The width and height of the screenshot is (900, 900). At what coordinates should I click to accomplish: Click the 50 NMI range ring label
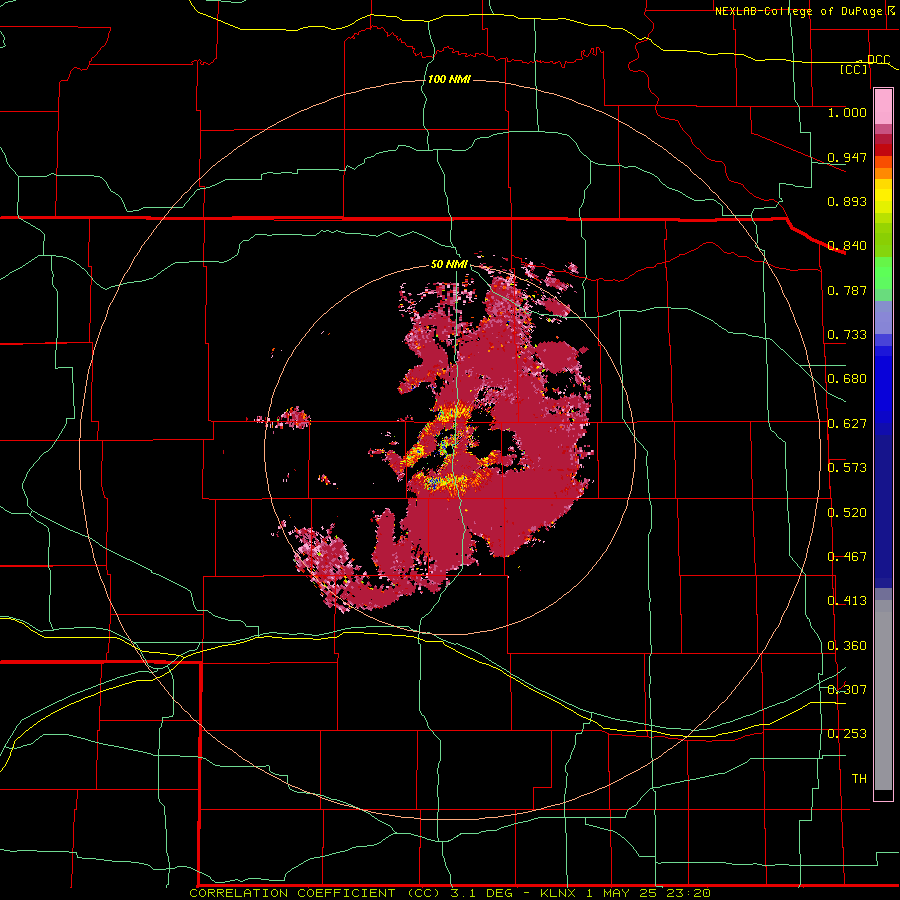coord(449,264)
